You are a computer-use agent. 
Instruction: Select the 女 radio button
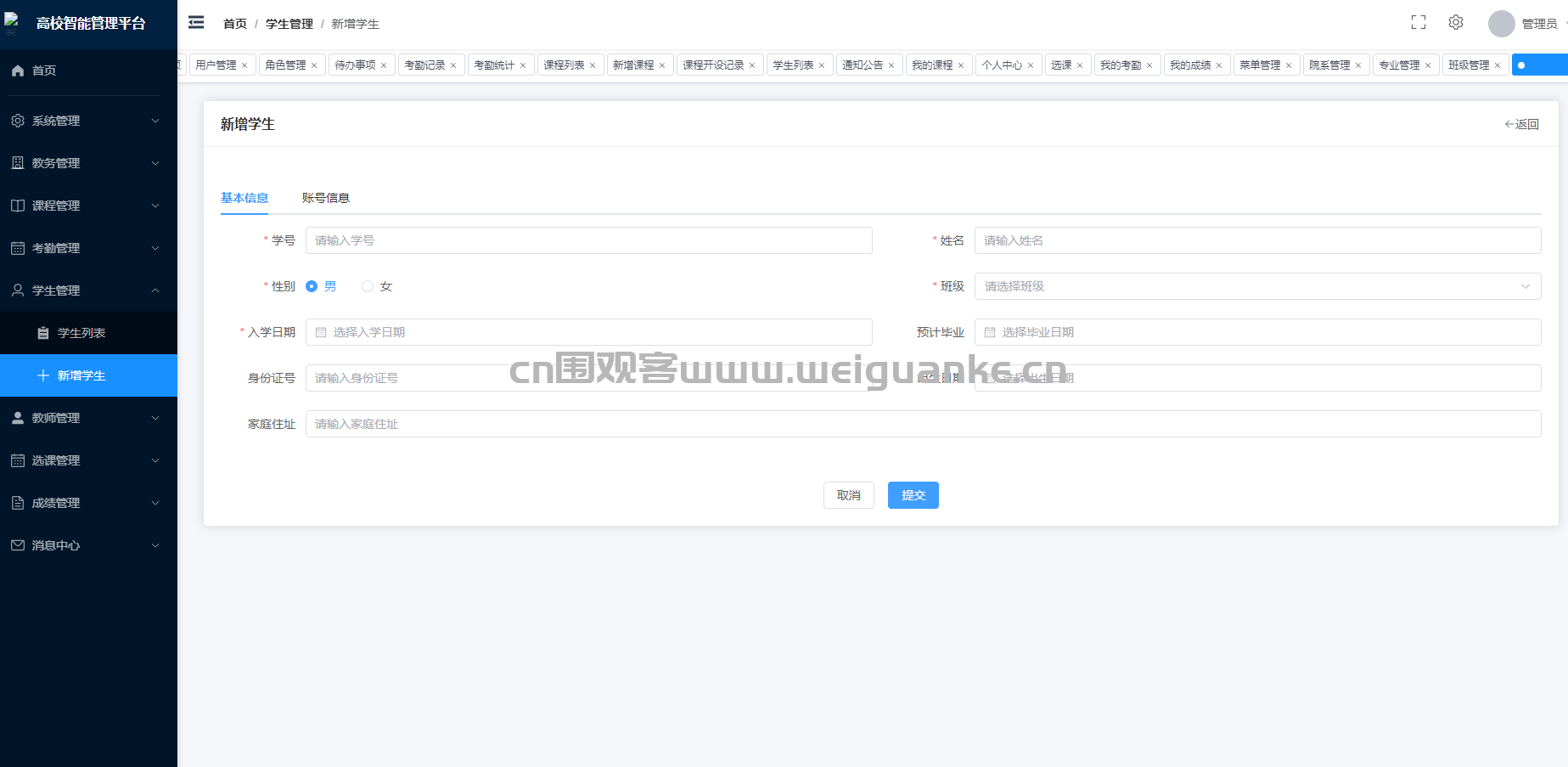[x=368, y=286]
